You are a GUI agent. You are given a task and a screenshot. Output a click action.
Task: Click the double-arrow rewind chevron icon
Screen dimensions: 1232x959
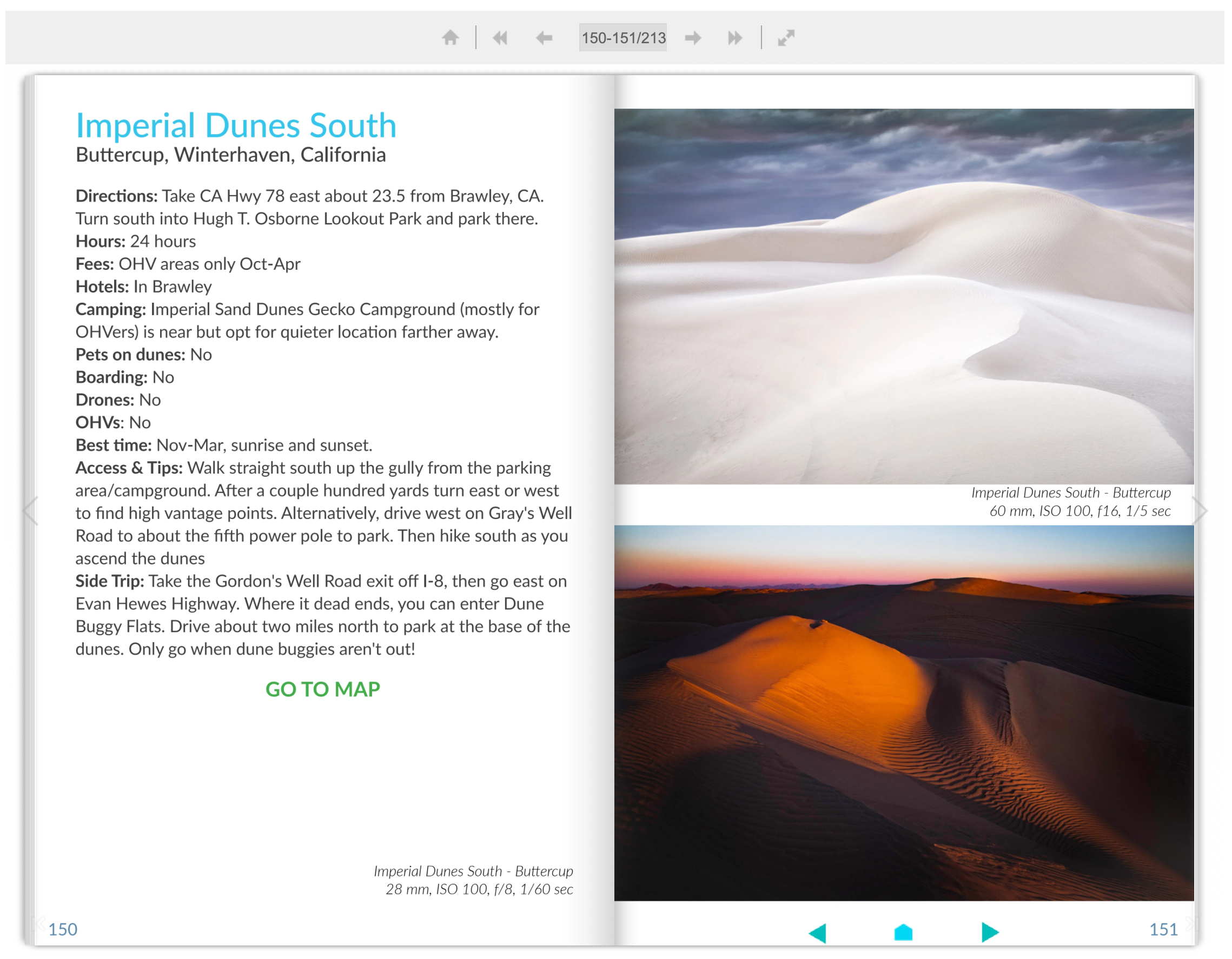coord(500,37)
